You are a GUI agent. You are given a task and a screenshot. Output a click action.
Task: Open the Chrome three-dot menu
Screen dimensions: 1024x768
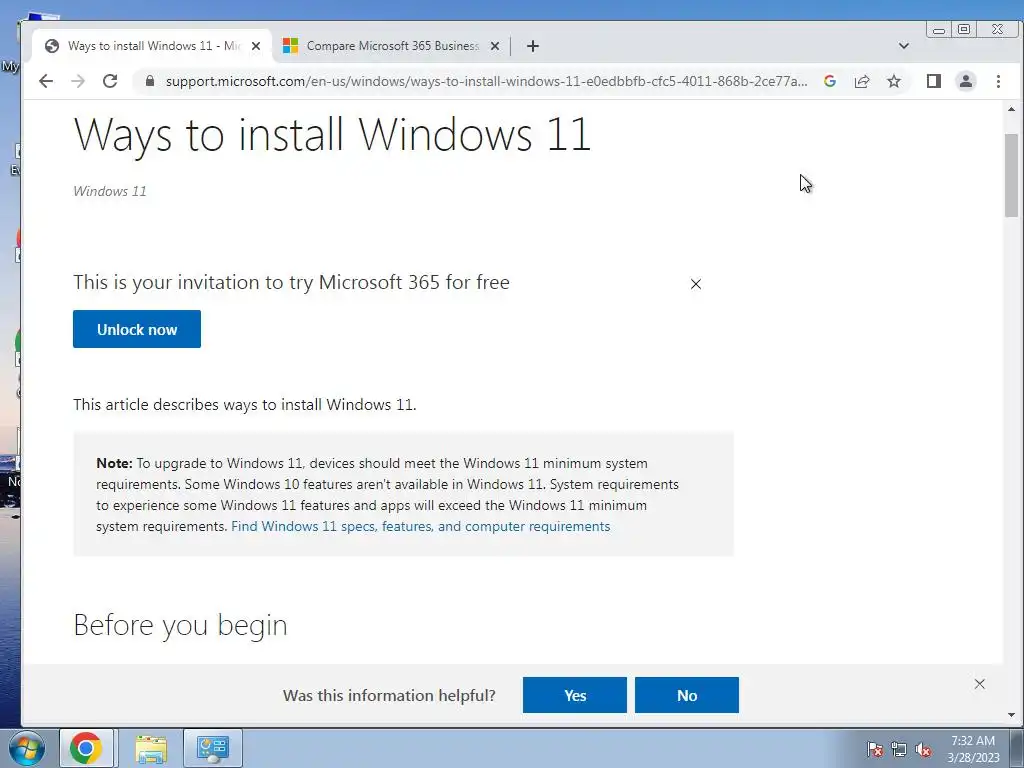tap(998, 81)
